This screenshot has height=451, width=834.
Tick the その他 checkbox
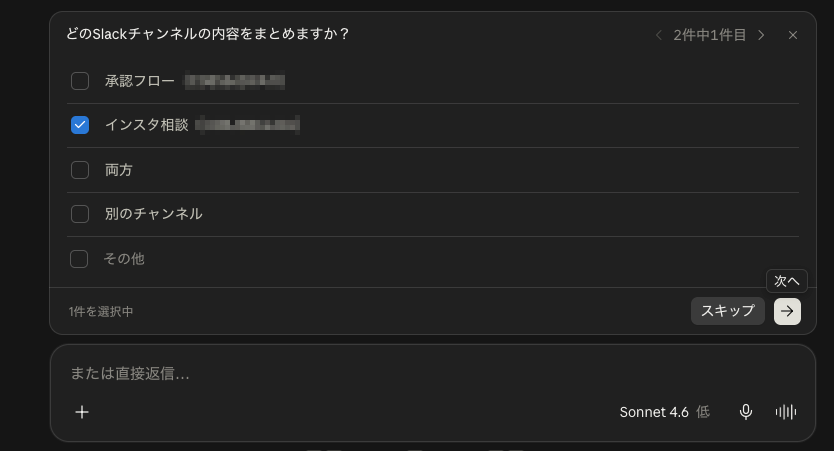coord(79,259)
